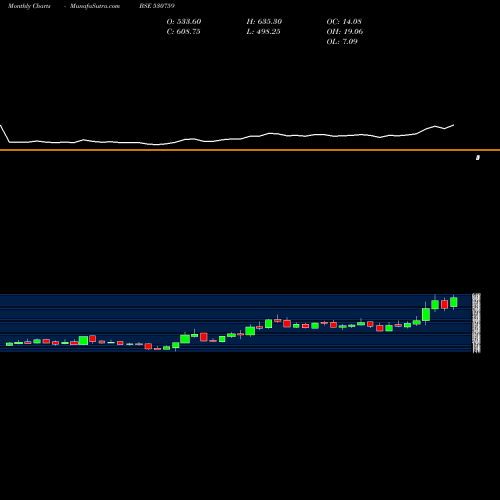Select the low value 'L: 498.25'

pyautogui.click(x=263, y=32)
